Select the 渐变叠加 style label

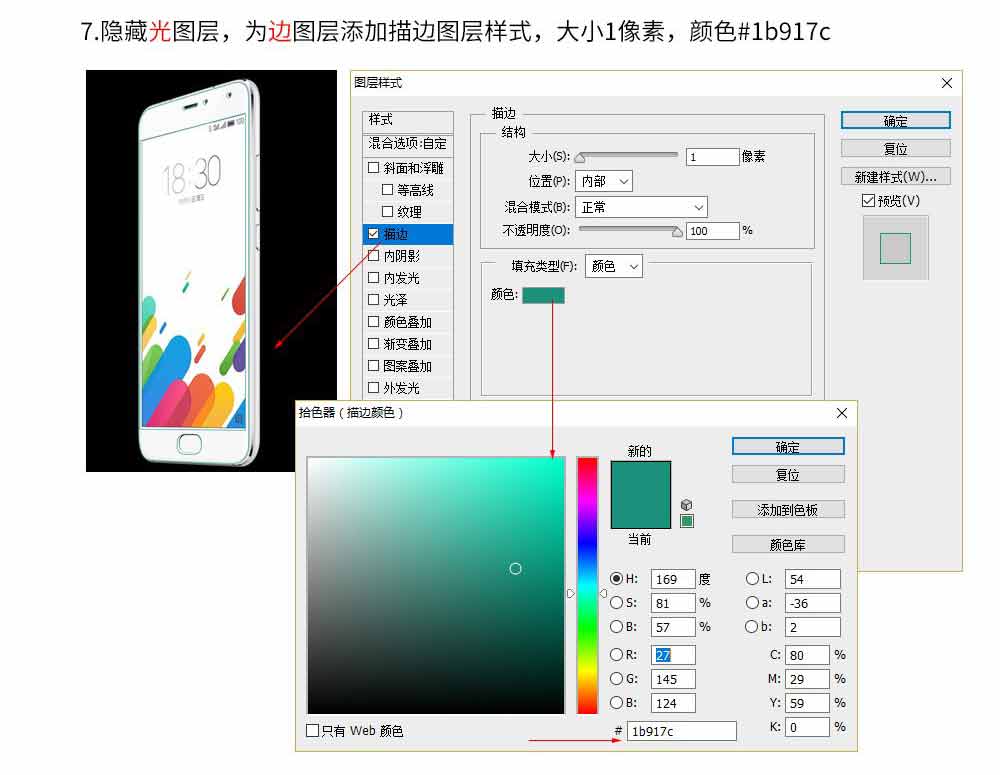(x=408, y=344)
